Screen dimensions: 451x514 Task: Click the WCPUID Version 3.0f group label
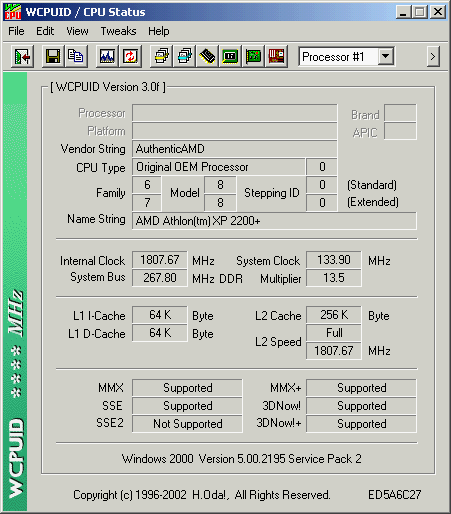coord(108,87)
